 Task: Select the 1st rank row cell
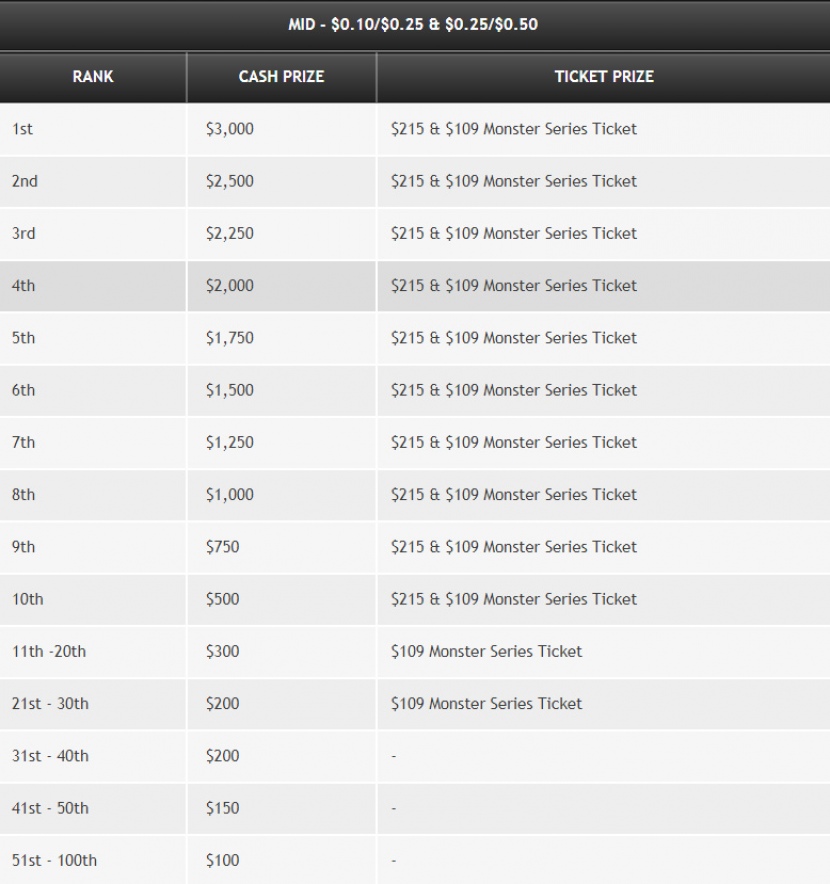(x=93, y=129)
